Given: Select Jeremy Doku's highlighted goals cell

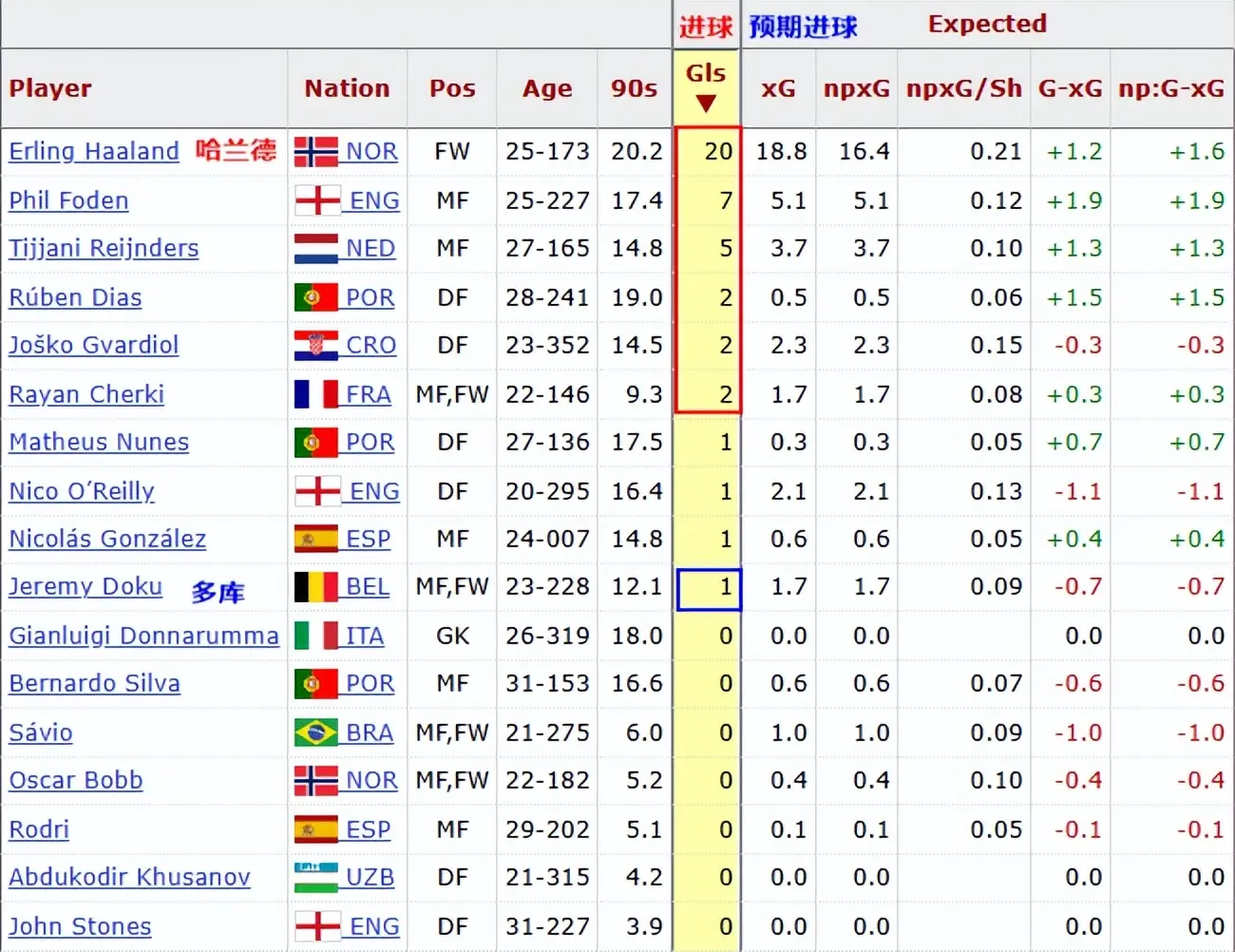Looking at the screenshot, I should (x=708, y=588).
